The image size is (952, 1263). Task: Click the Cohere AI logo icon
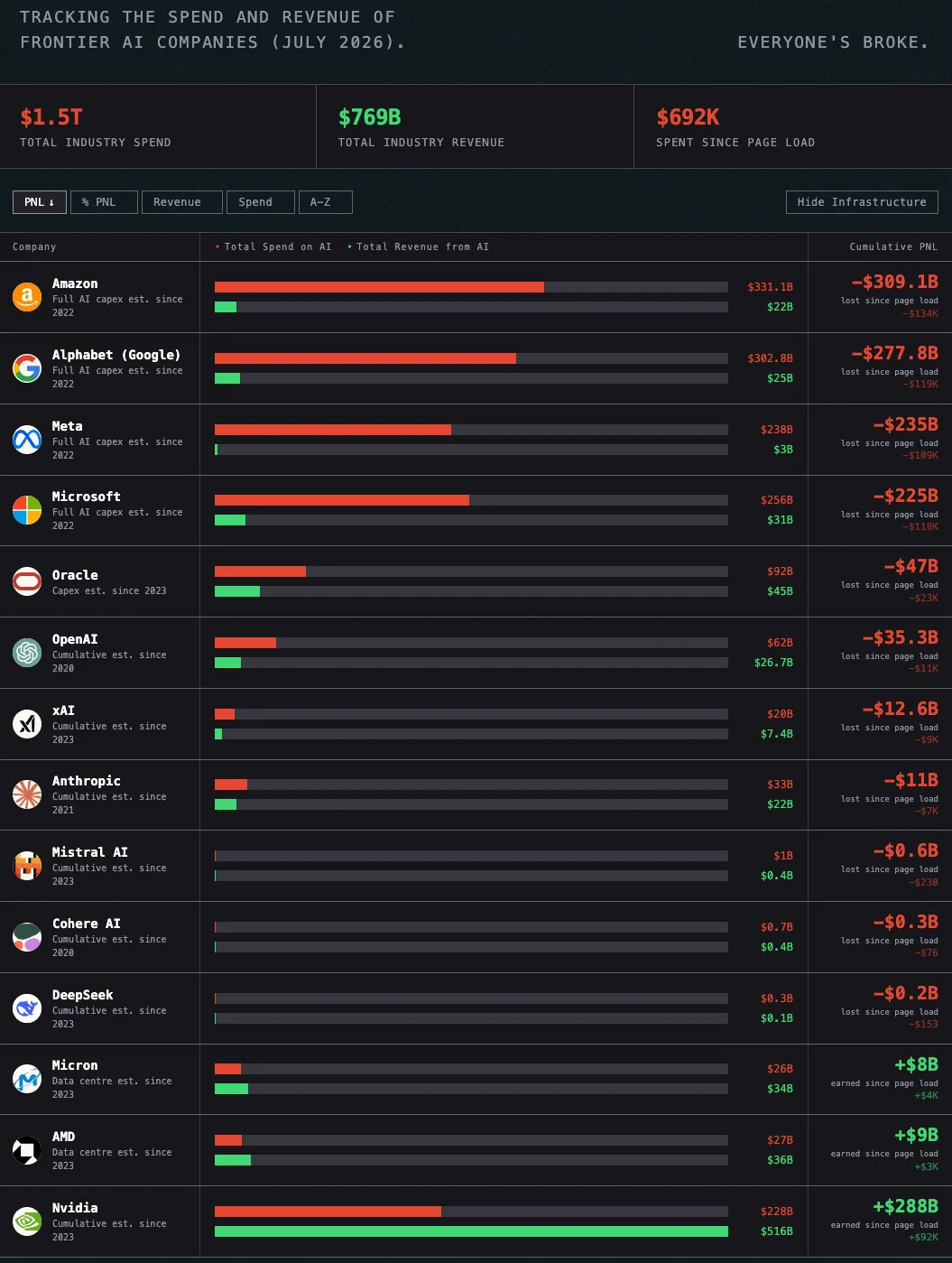(x=27, y=937)
